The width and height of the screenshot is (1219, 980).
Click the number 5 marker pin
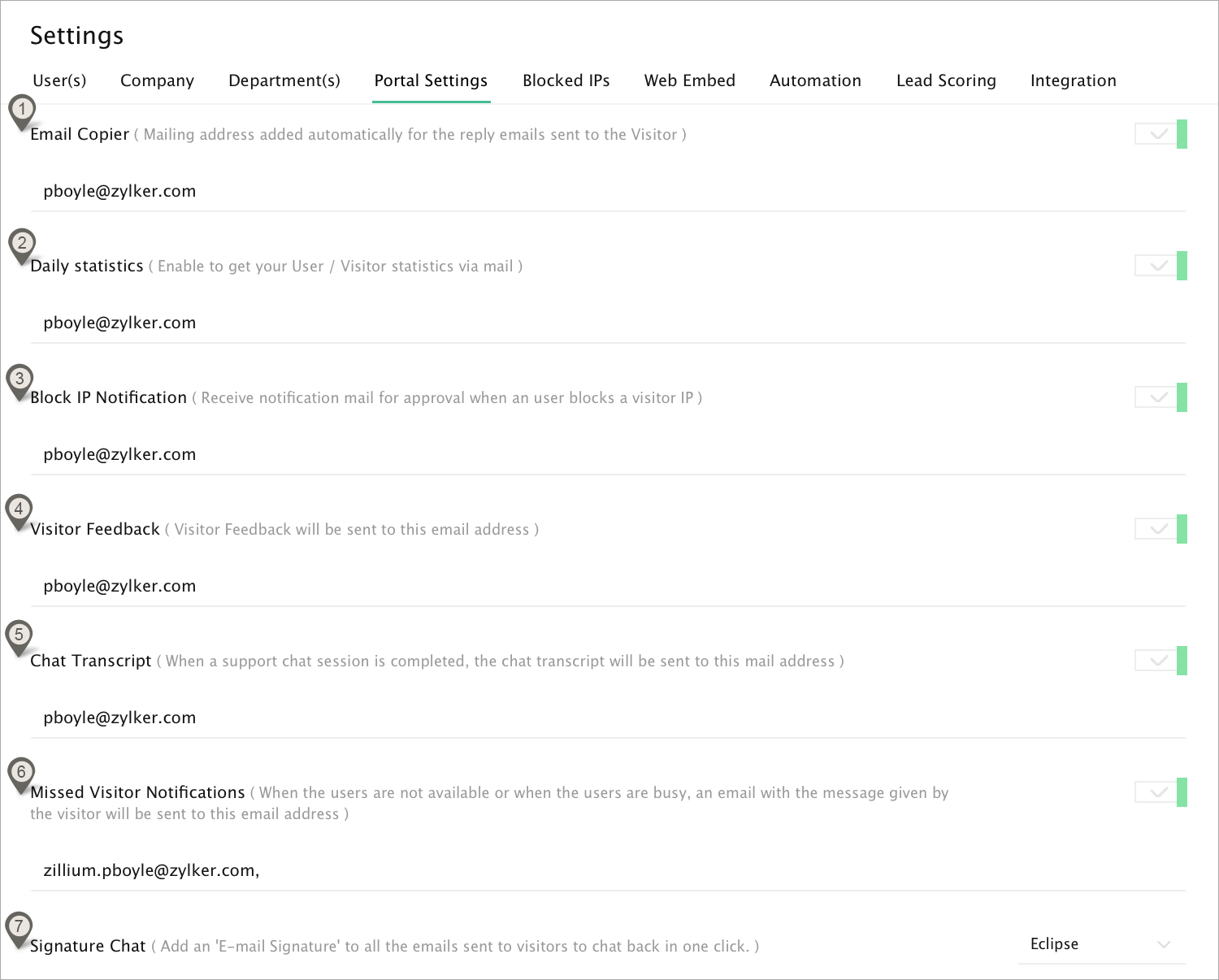click(19, 635)
